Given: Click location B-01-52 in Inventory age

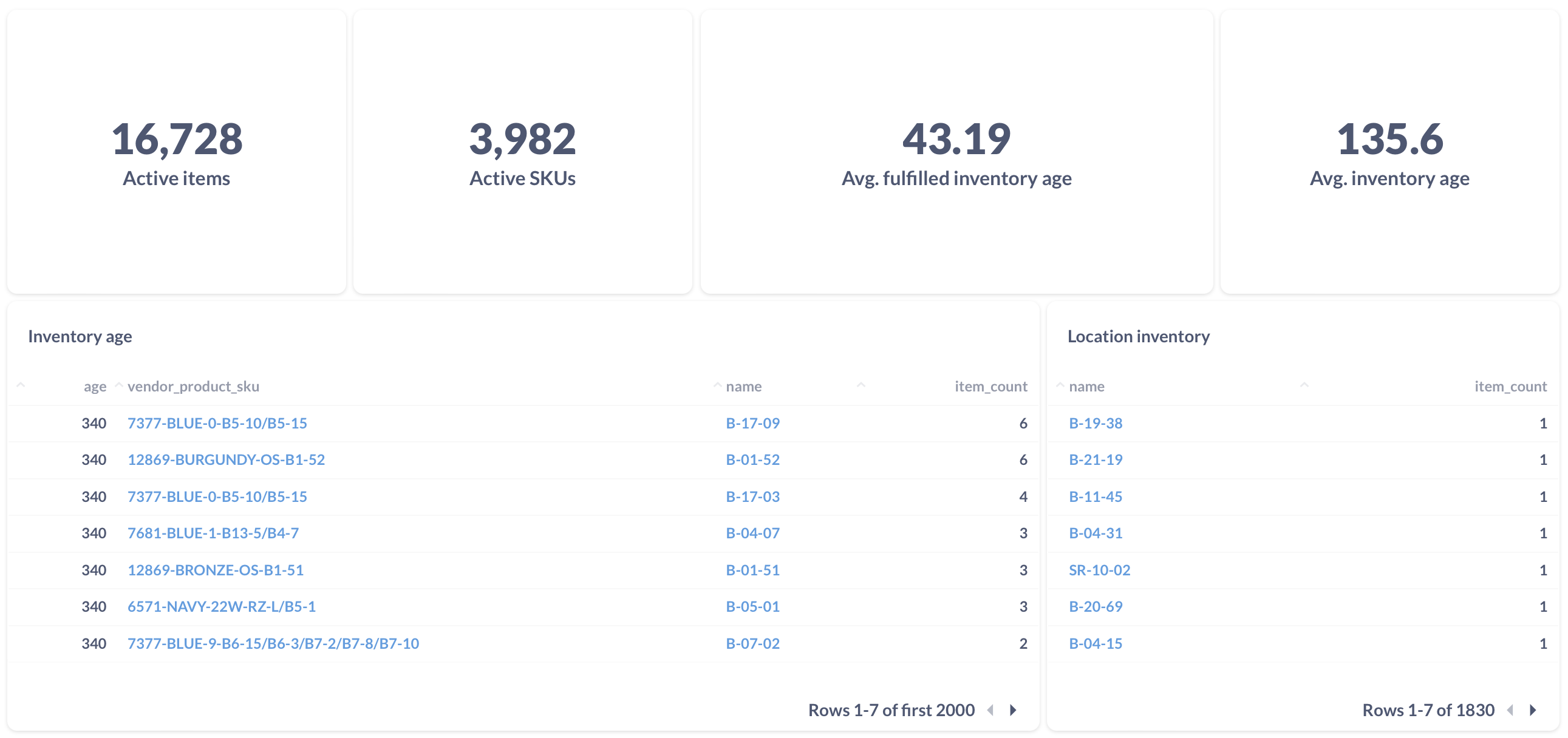Looking at the screenshot, I should click(x=752, y=459).
